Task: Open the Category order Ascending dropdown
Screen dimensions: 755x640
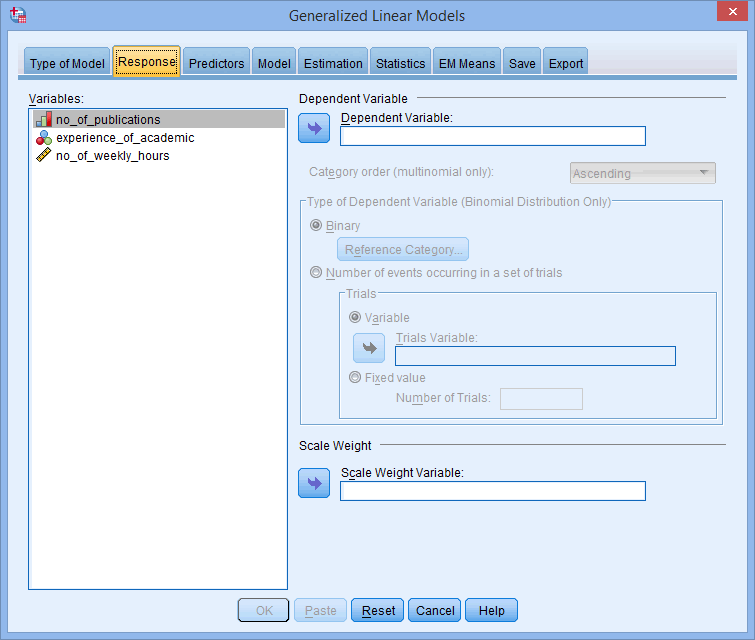Action: click(x=643, y=173)
